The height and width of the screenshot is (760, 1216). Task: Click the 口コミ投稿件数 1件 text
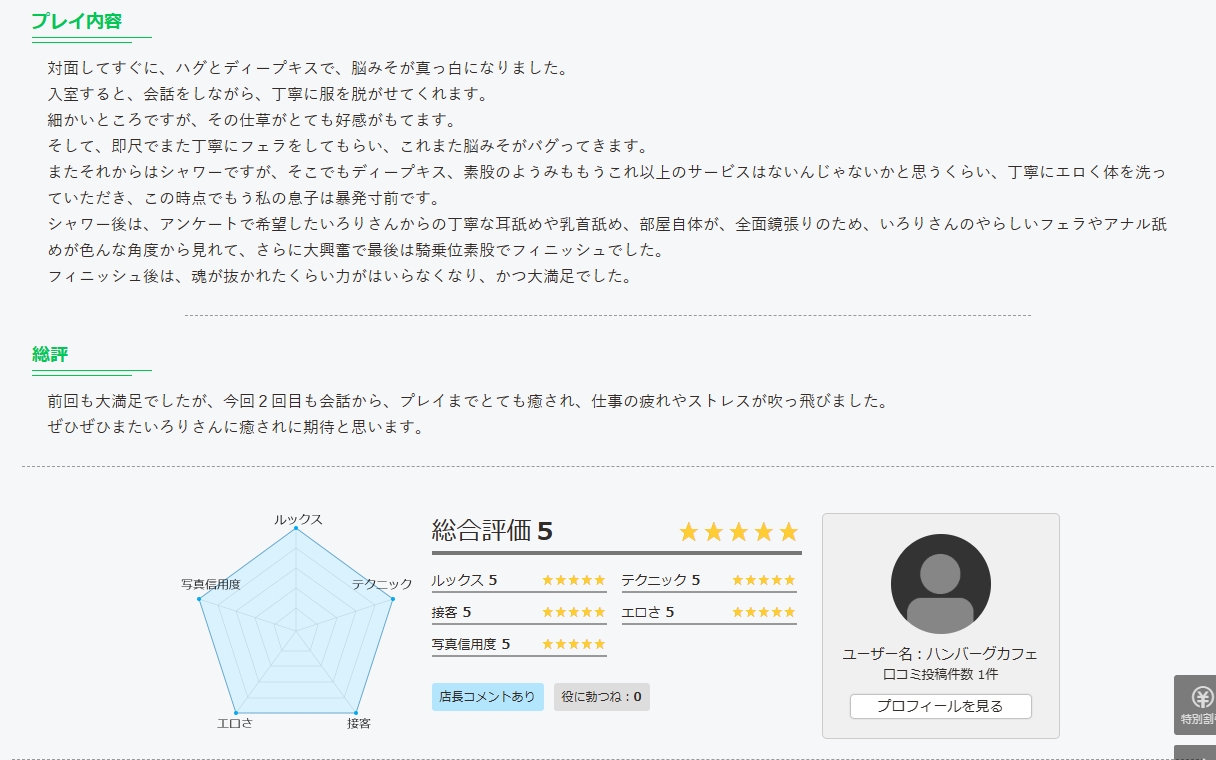tap(940, 675)
